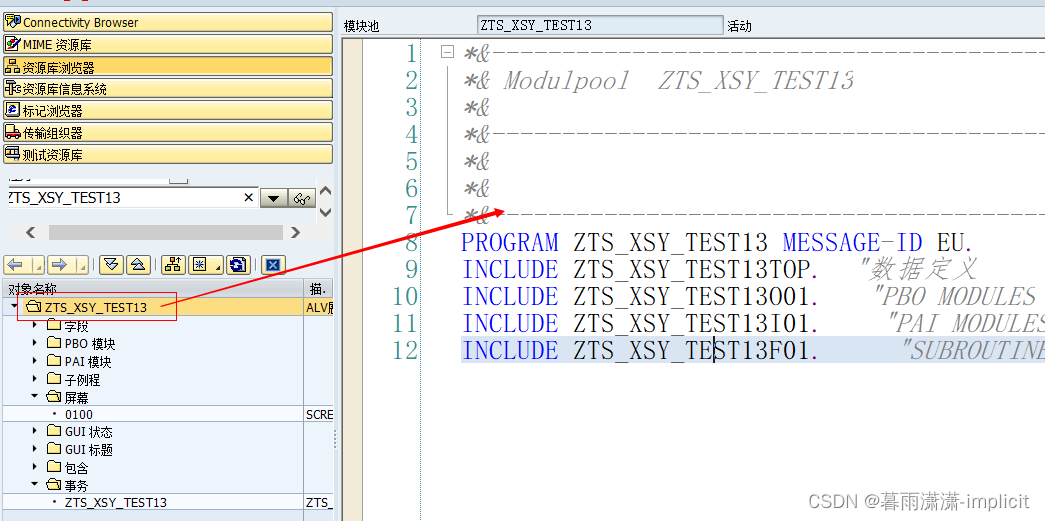The width and height of the screenshot is (1045, 521).
Task: Go back with the left arrow
Action: click(15, 265)
